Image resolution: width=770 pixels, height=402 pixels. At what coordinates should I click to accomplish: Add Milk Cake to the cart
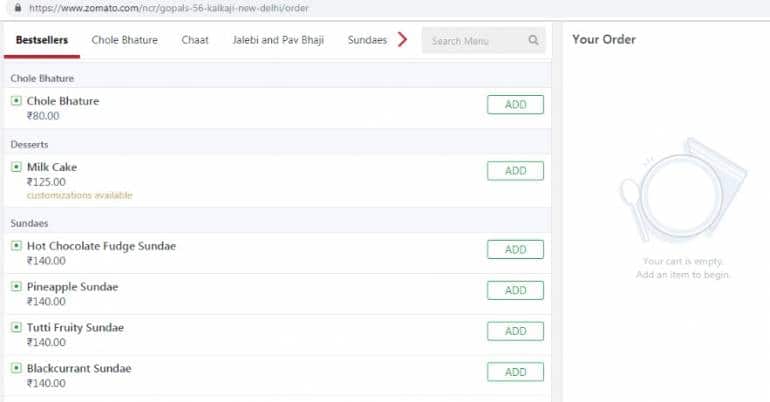[515, 171]
